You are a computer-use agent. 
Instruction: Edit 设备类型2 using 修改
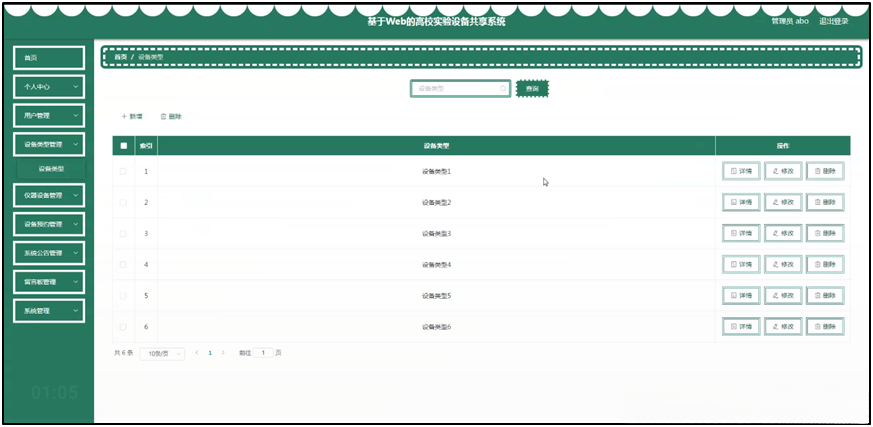pos(783,202)
